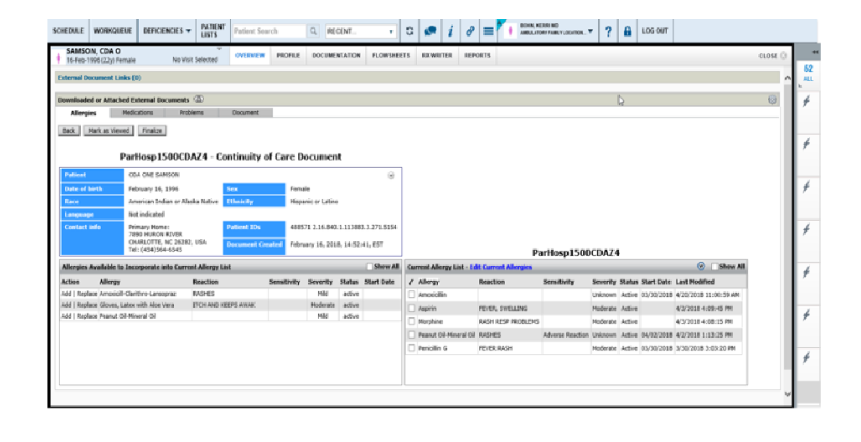Check the Morphine allergy checkbox
This screenshot has width=861, height=442.
[412, 322]
